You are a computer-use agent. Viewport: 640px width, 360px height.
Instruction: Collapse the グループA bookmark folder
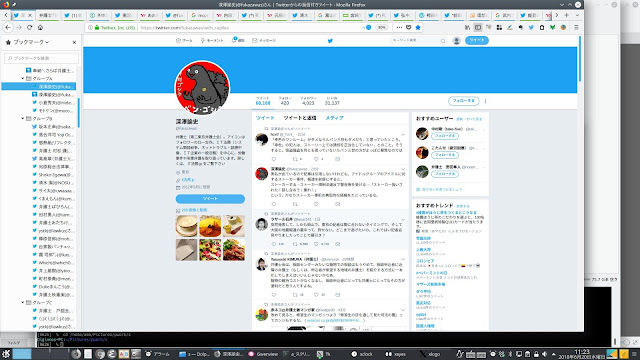point(23,78)
